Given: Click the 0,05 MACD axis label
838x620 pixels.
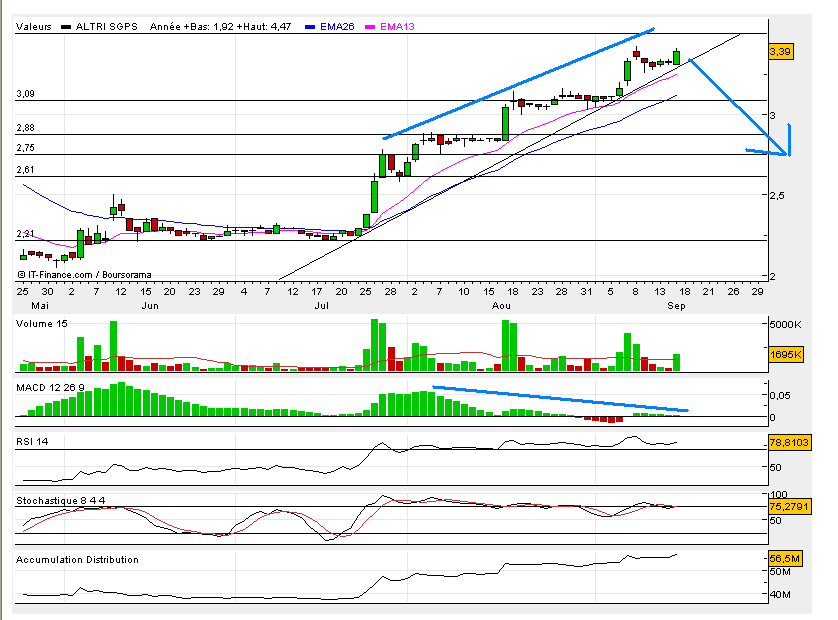Looking at the screenshot, I should [780, 396].
